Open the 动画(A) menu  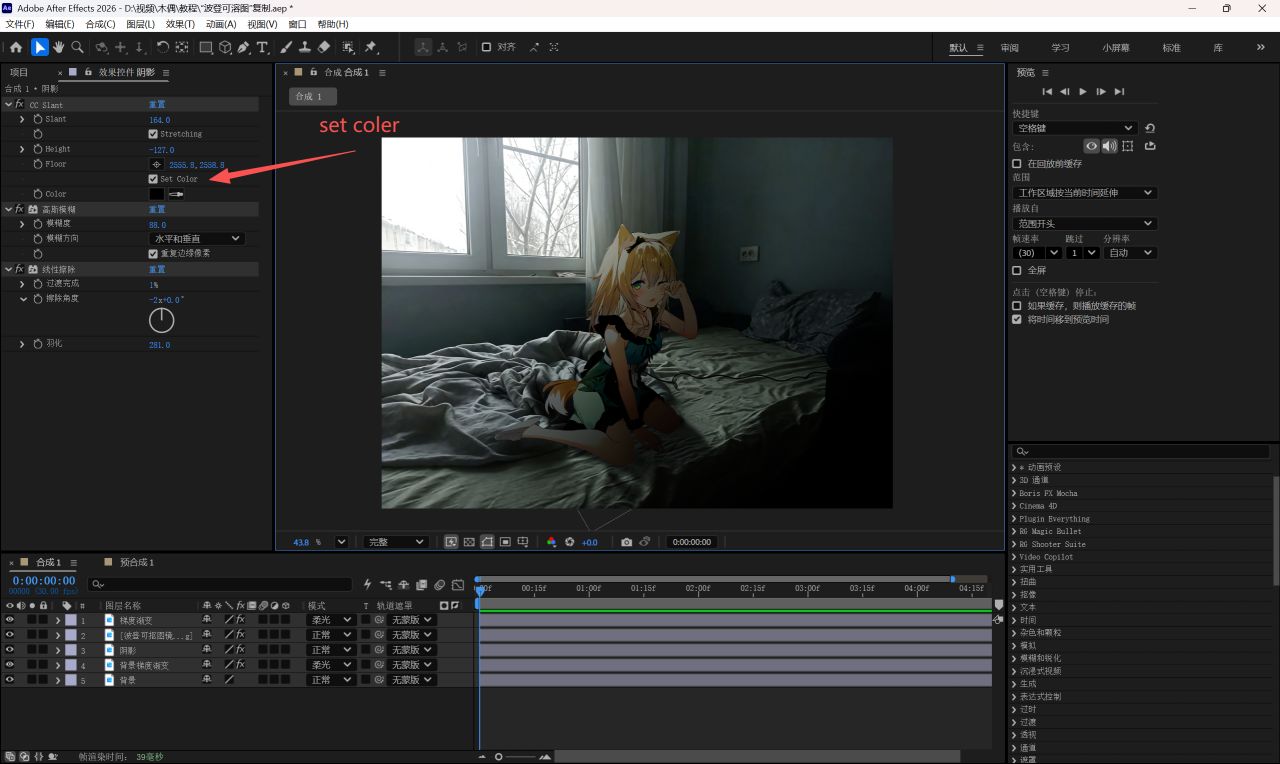tap(222, 24)
